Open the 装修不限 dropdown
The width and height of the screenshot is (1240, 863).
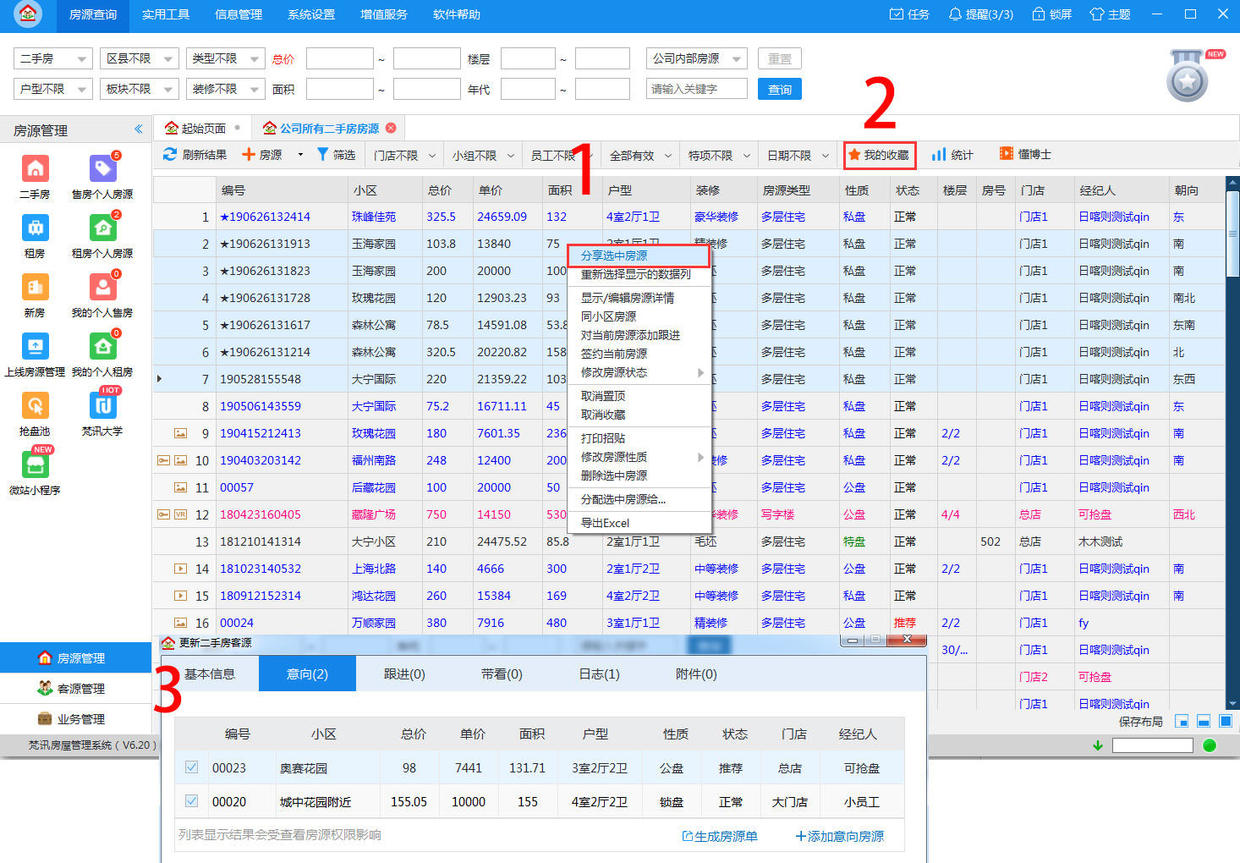click(x=225, y=87)
